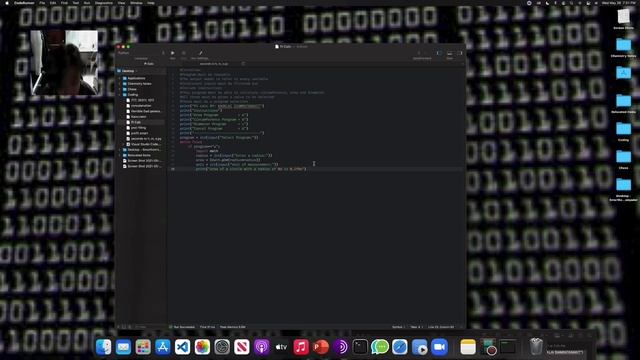Open Terminal from the Dock
The width and height of the screenshot is (640, 360).
click(x=360, y=347)
